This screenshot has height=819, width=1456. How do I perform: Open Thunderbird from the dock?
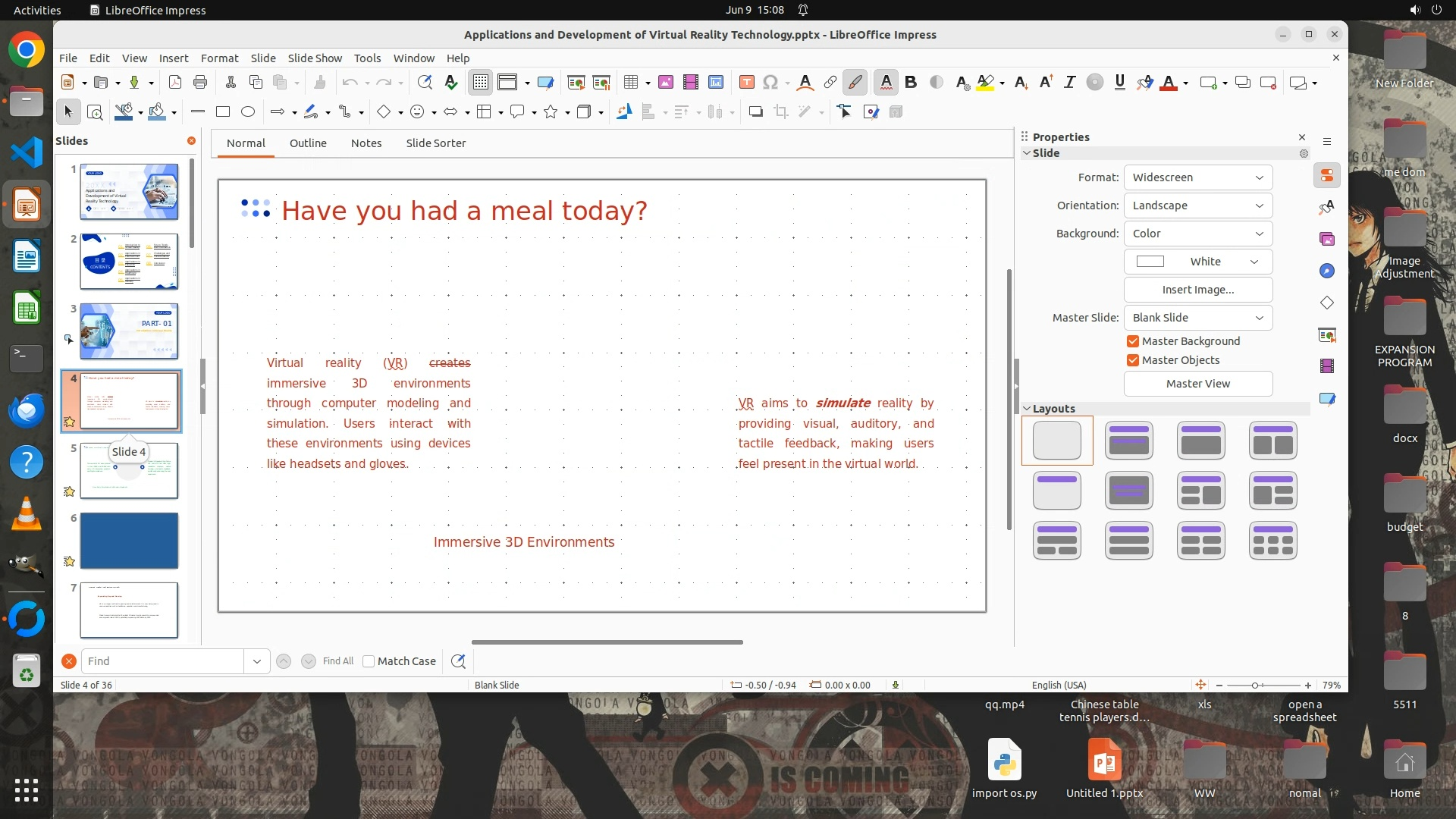point(27,410)
